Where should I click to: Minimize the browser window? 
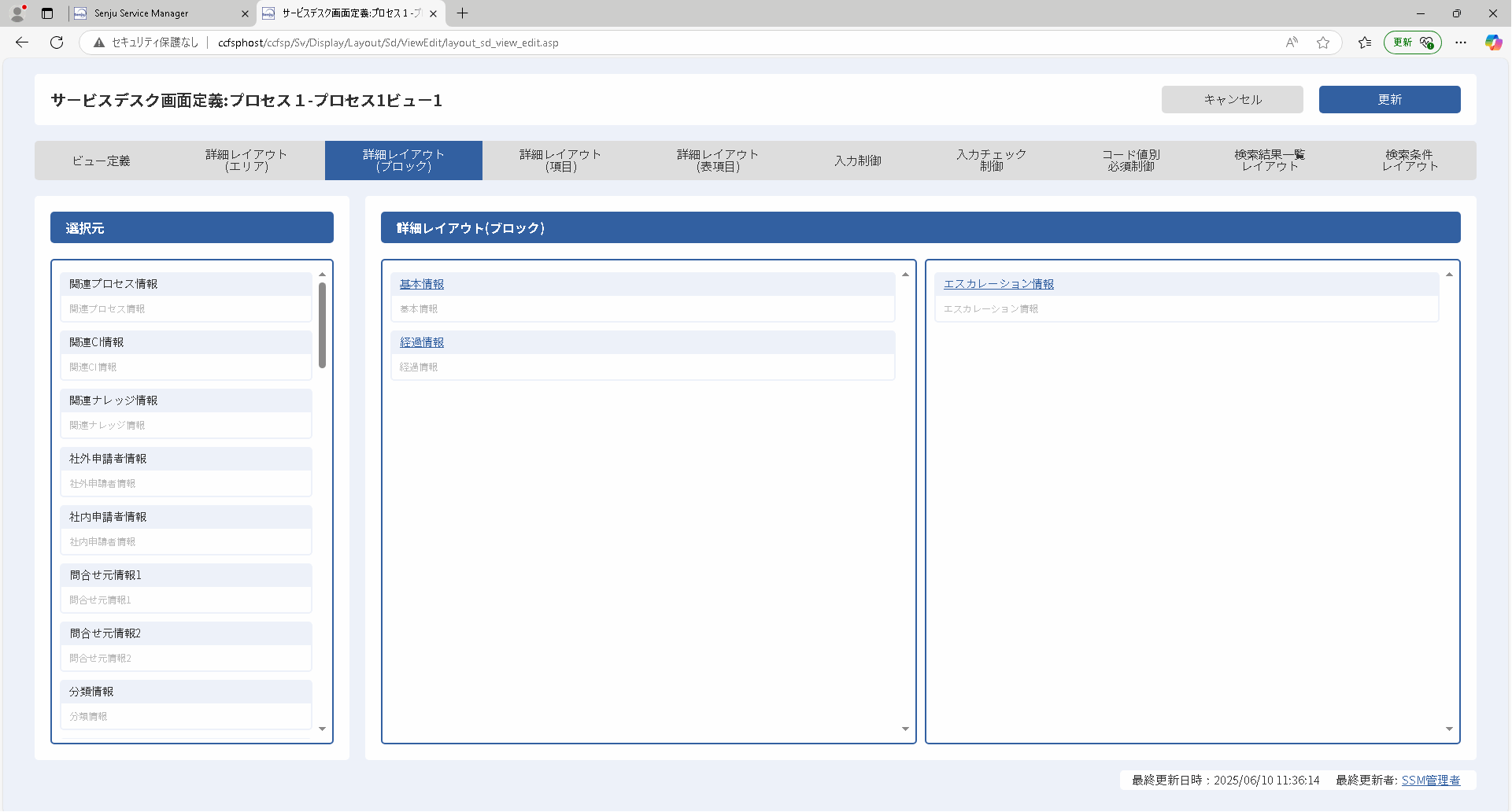pyautogui.click(x=1421, y=13)
